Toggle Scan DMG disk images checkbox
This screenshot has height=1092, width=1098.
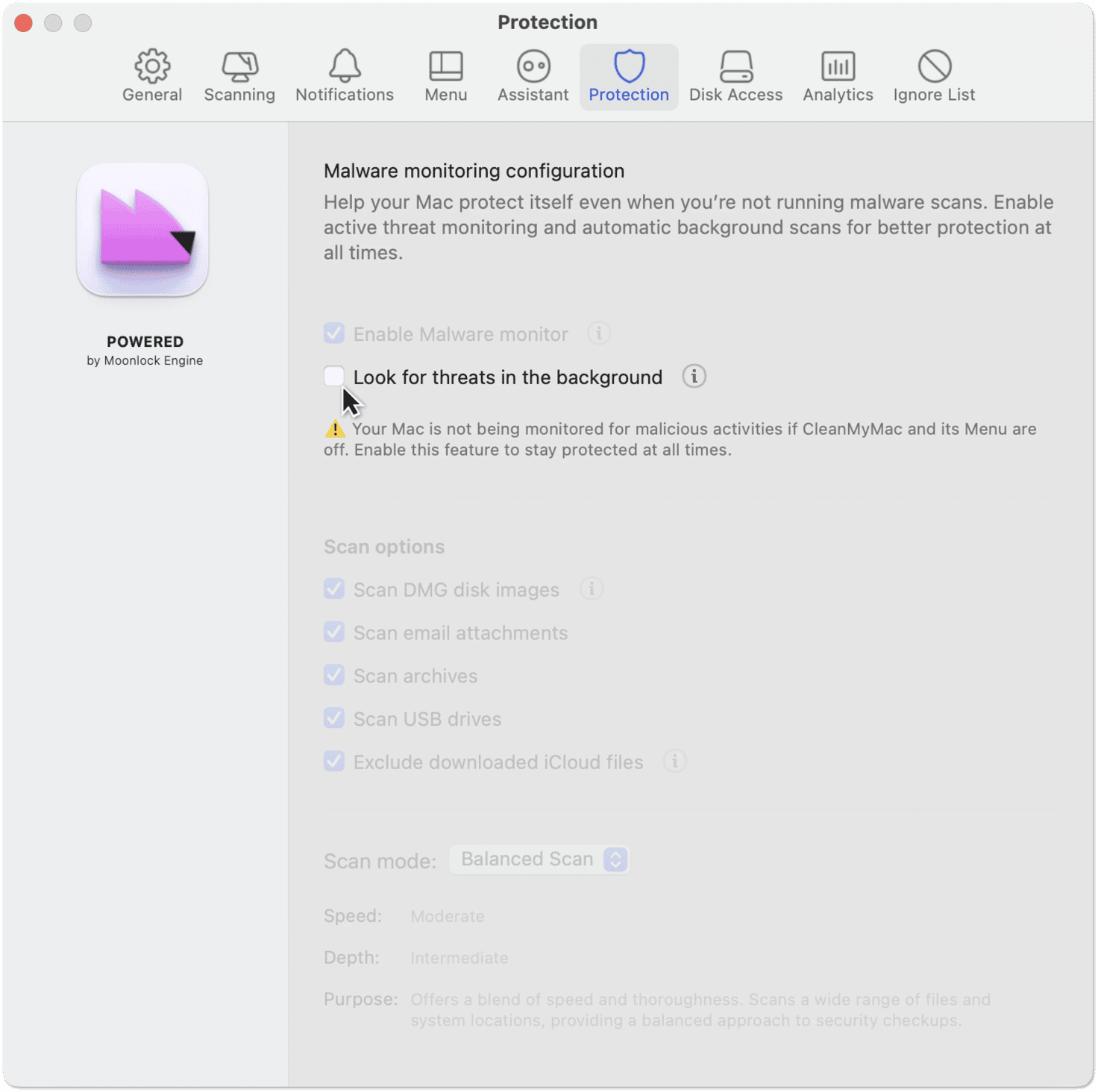pos(334,589)
